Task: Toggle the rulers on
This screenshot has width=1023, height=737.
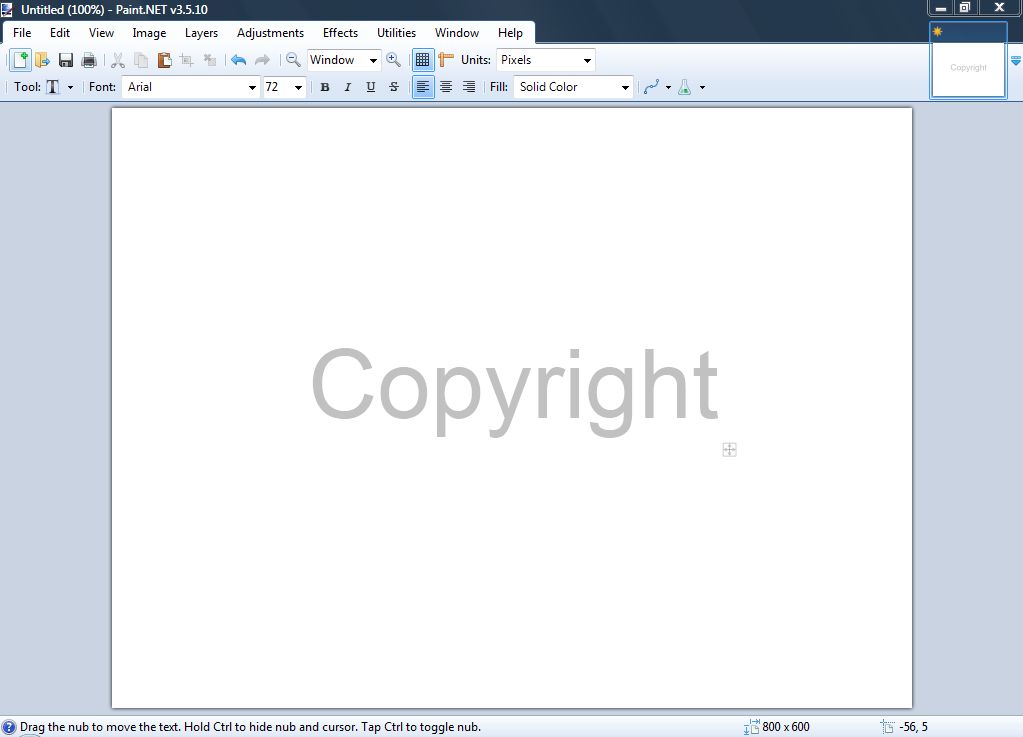Action: [445, 59]
